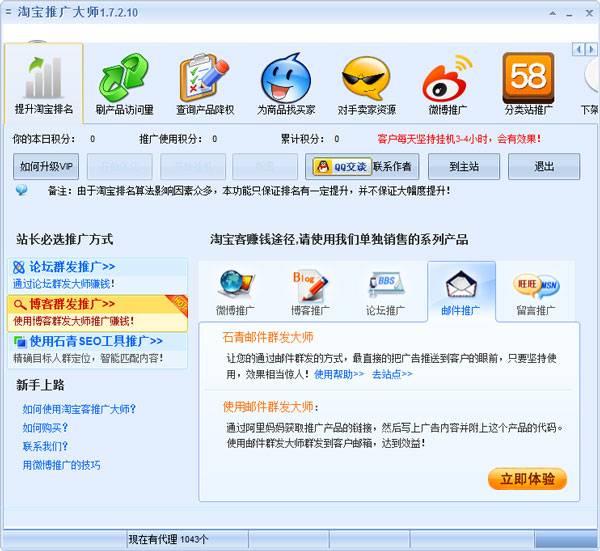The height and width of the screenshot is (551, 600).
Task: Open the 留言推广 tab
Action: (537, 290)
